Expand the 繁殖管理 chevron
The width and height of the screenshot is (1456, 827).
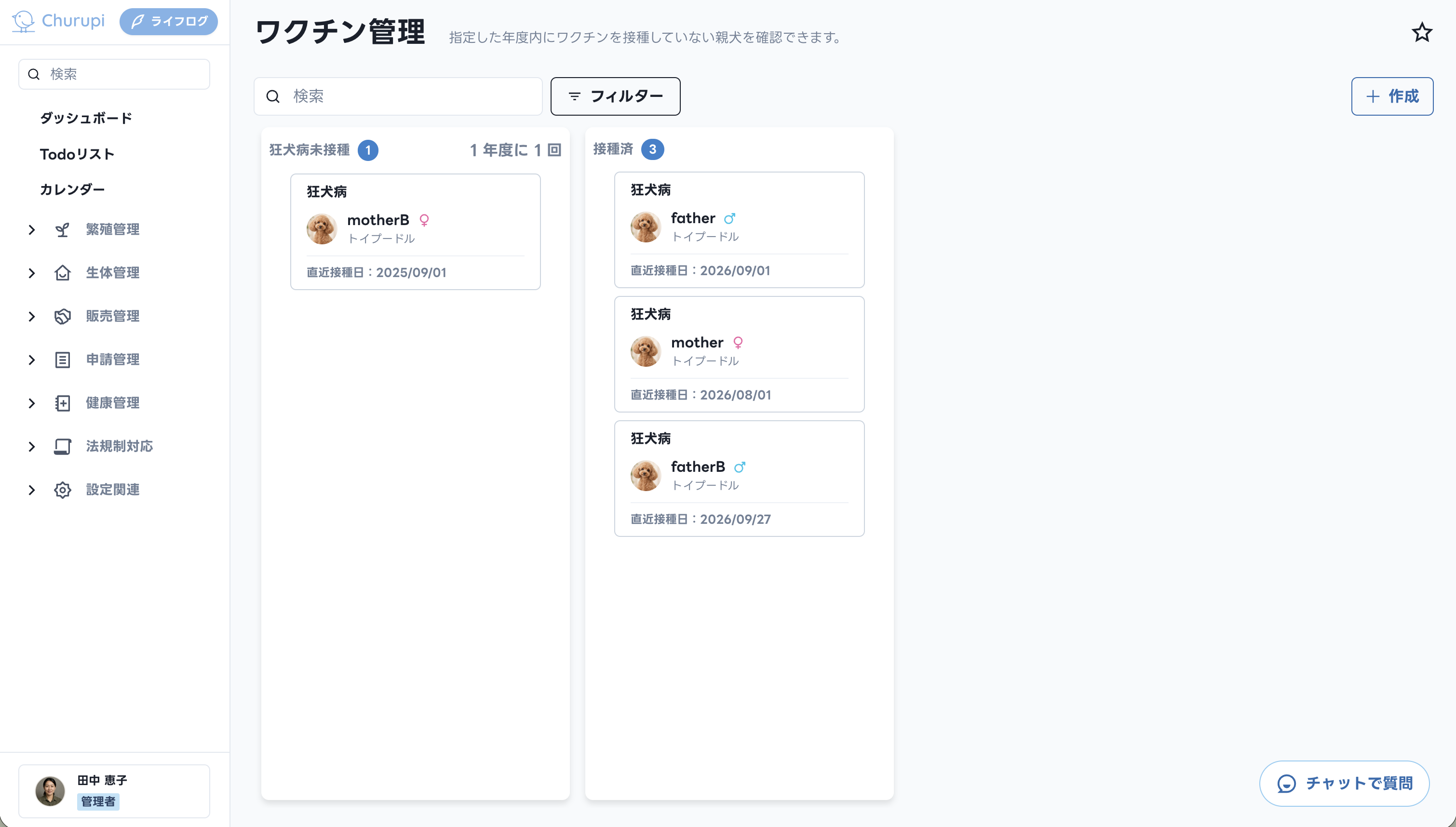click(32, 229)
